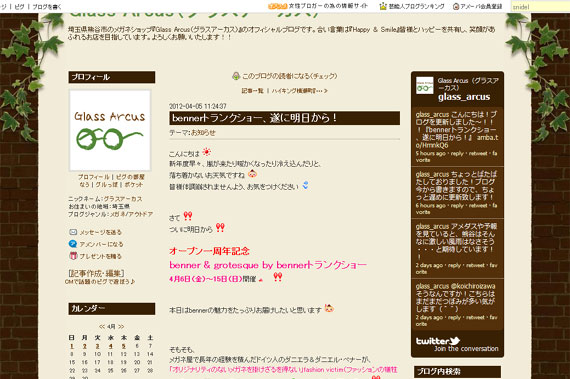Open the Glass Arcus profile logo image
Viewport: 570px width, 379px height.
click(110, 130)
